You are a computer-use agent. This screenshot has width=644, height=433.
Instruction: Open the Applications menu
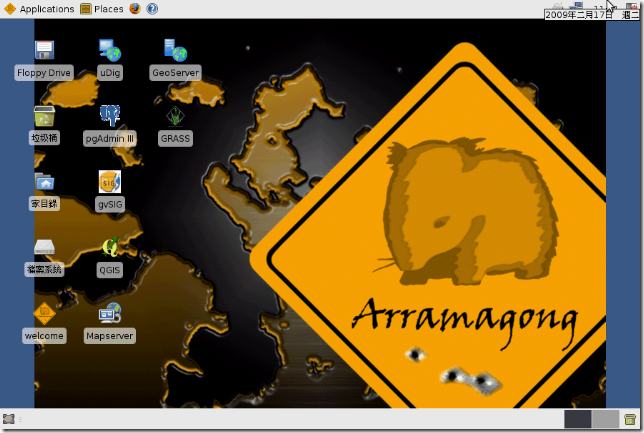[x=39, y=9]
